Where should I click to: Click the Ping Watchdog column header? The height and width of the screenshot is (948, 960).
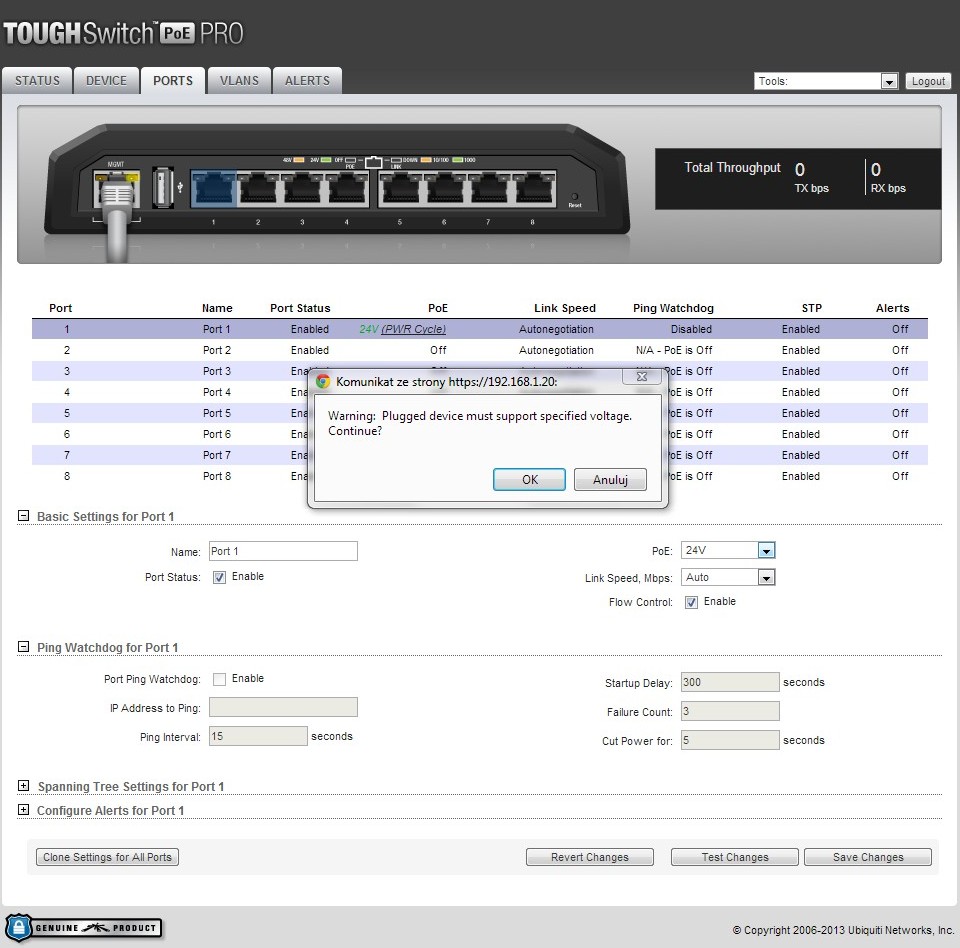click(673, 308)
